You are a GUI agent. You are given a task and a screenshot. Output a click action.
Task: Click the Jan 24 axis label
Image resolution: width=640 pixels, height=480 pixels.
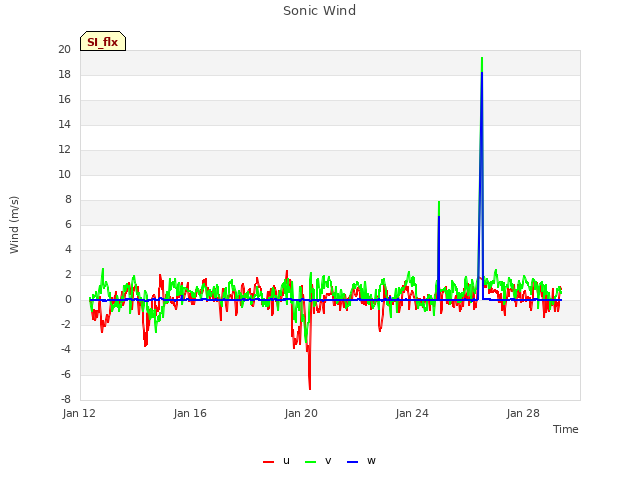(412, 413)
